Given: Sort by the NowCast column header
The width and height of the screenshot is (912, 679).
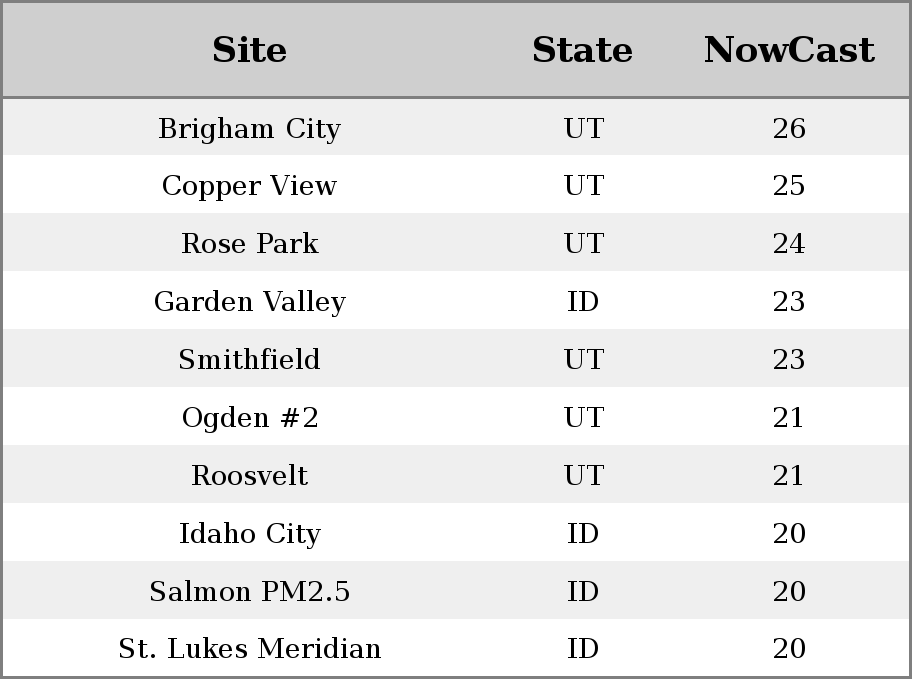Looking at the screenshot, I should point(789,49).
